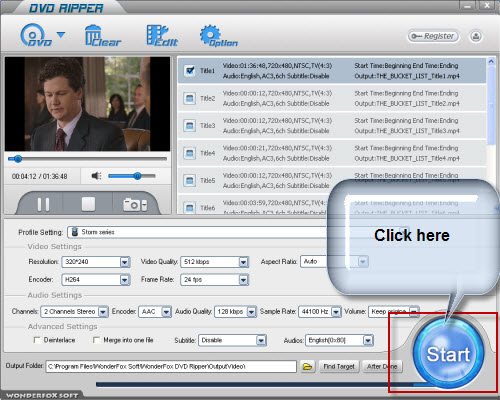Check the Title3 checkbox

190,126
